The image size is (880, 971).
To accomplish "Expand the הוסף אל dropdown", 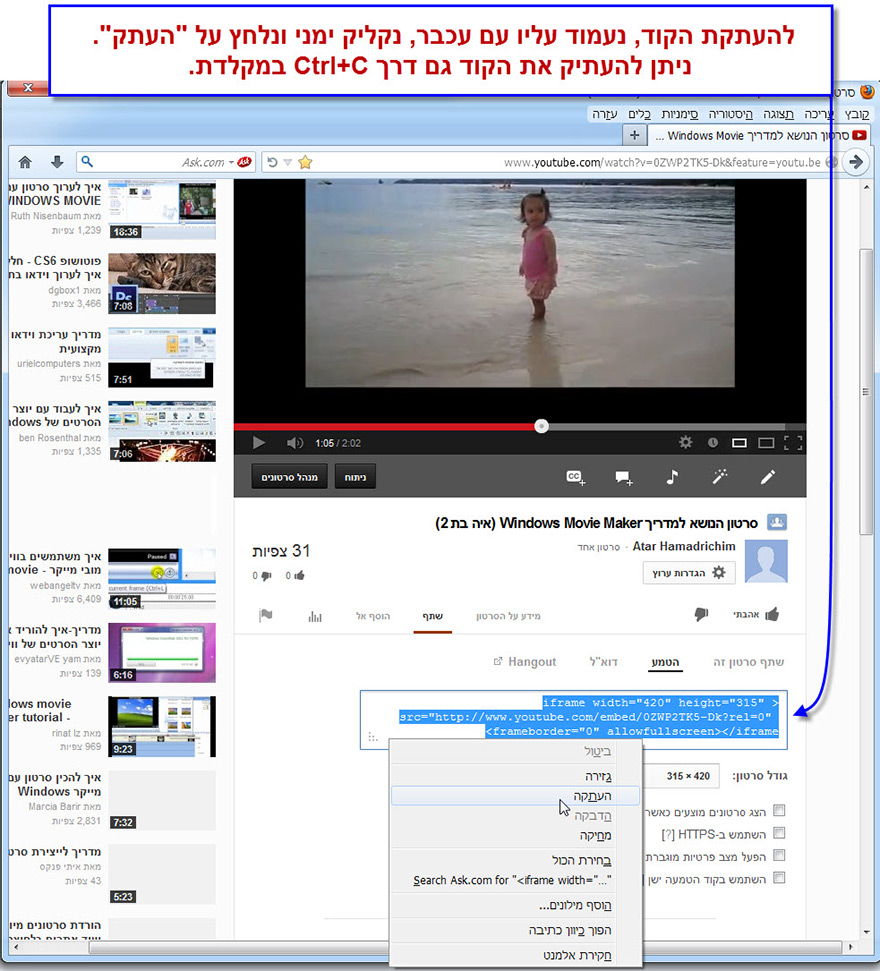I will click(375, 614).
